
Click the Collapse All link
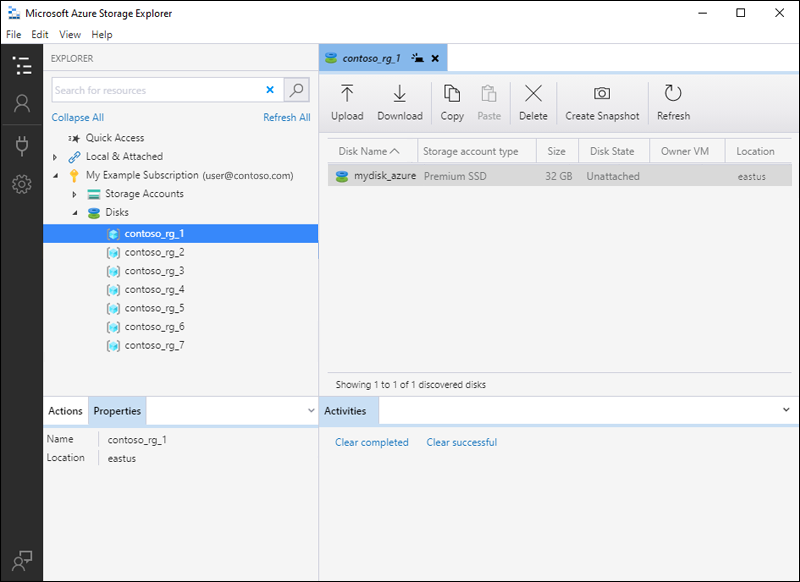[x=78, y=117]
